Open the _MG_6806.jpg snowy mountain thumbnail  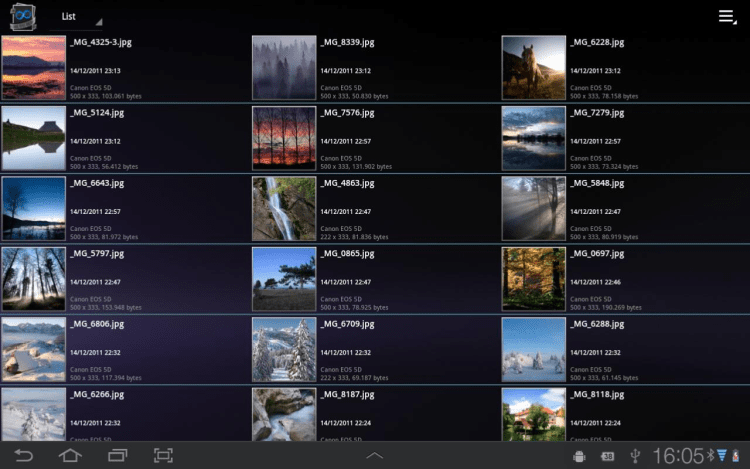(33, 349)
